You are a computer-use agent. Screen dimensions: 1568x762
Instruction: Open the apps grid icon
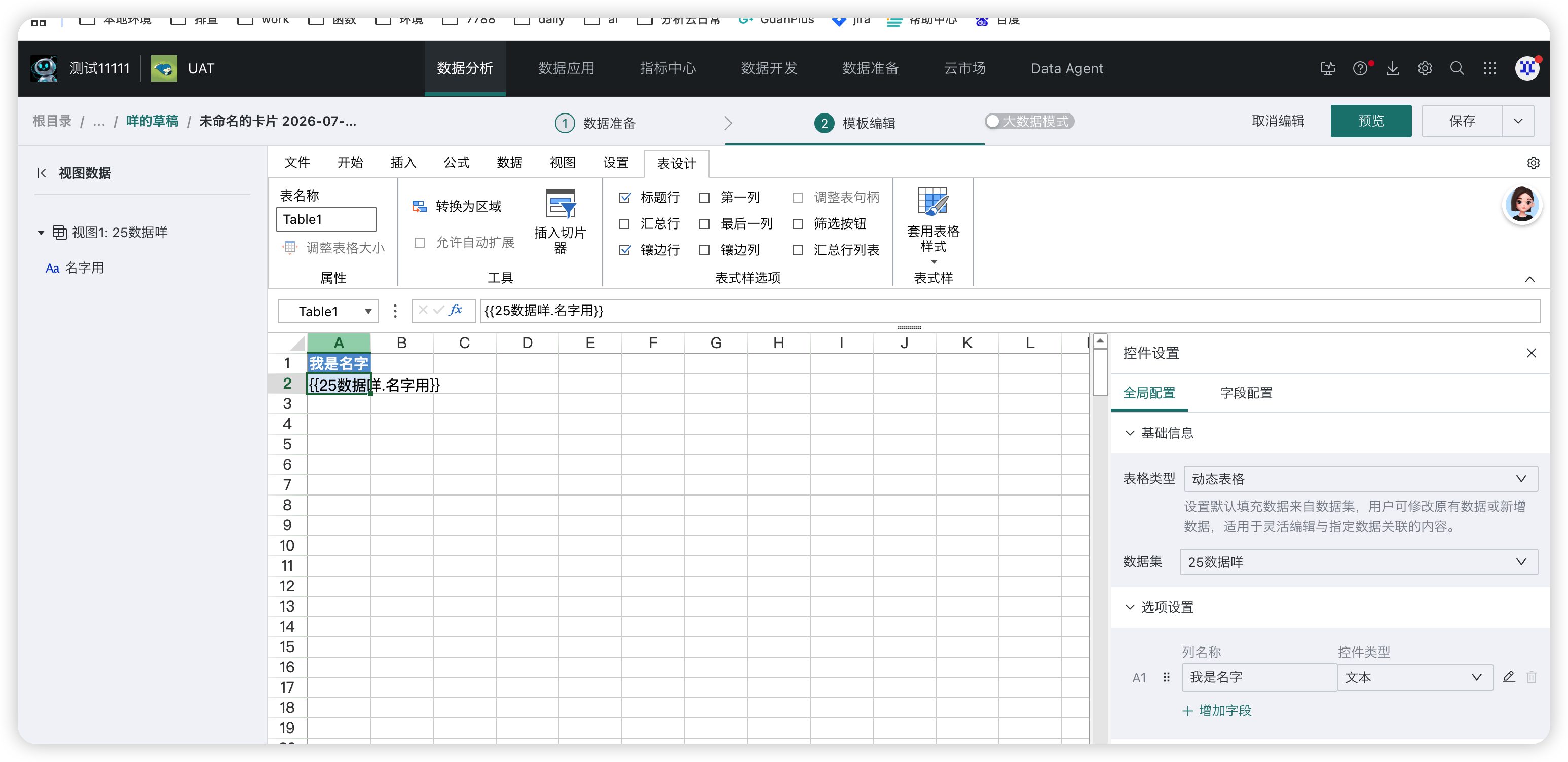(1489, 69)
